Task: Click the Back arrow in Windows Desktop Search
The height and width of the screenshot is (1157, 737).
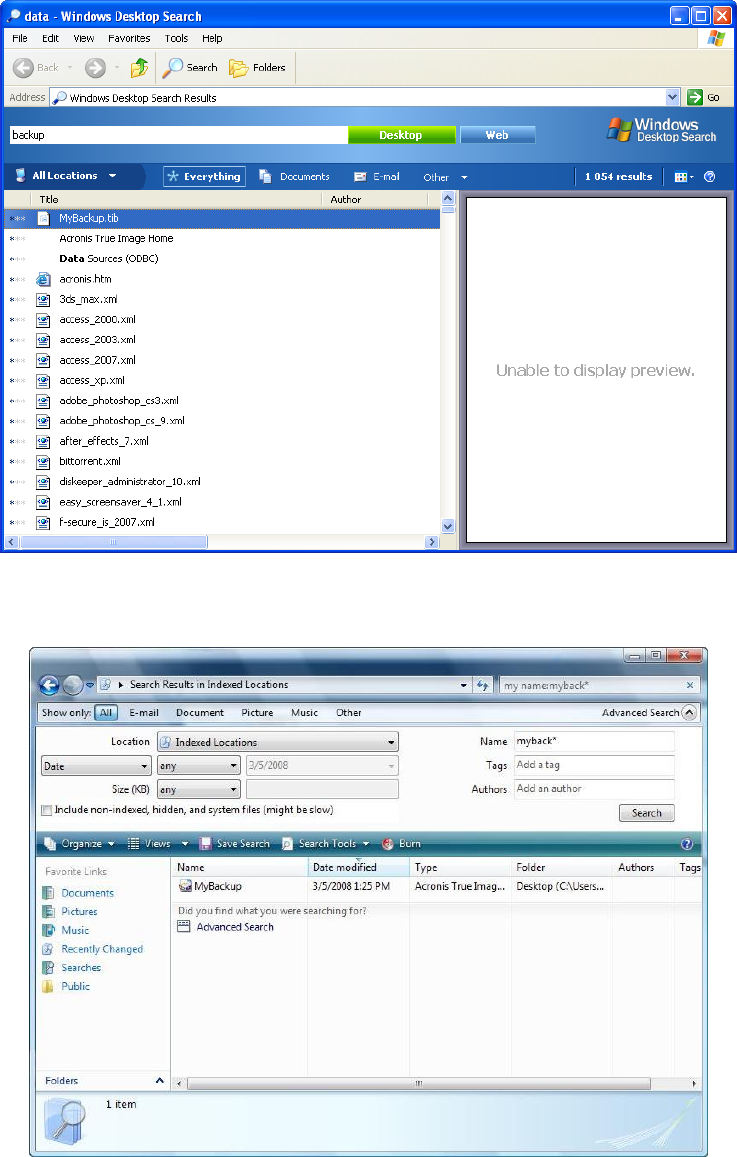Action: coord(35,68)
